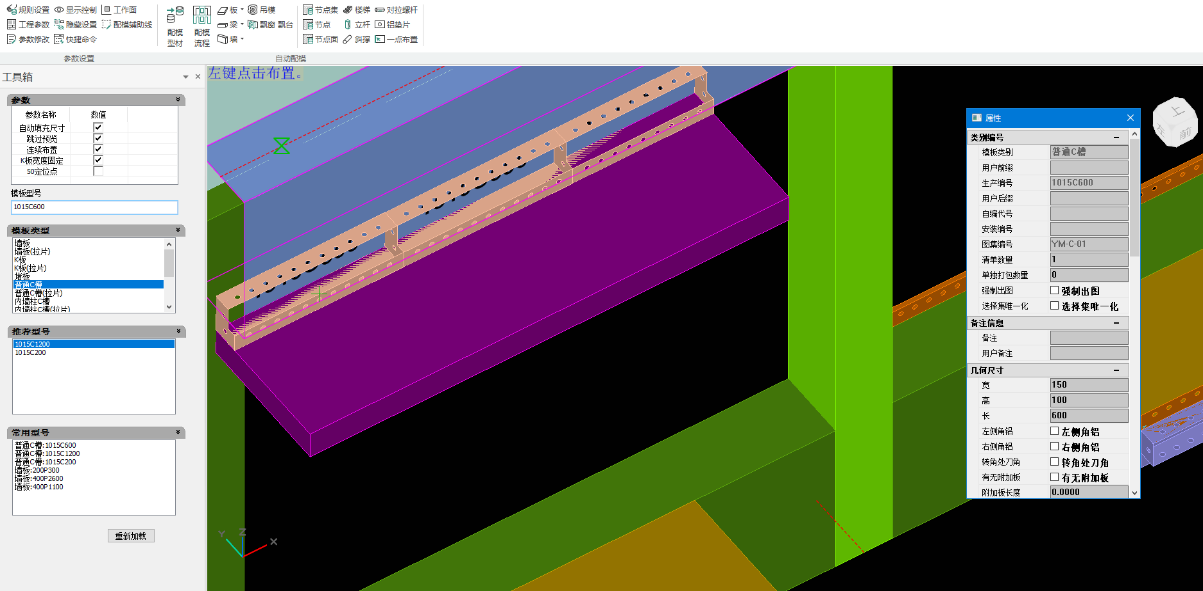
Task: Enable 选择集唯一化 checkbox
Action: (x=1054, y=306)
